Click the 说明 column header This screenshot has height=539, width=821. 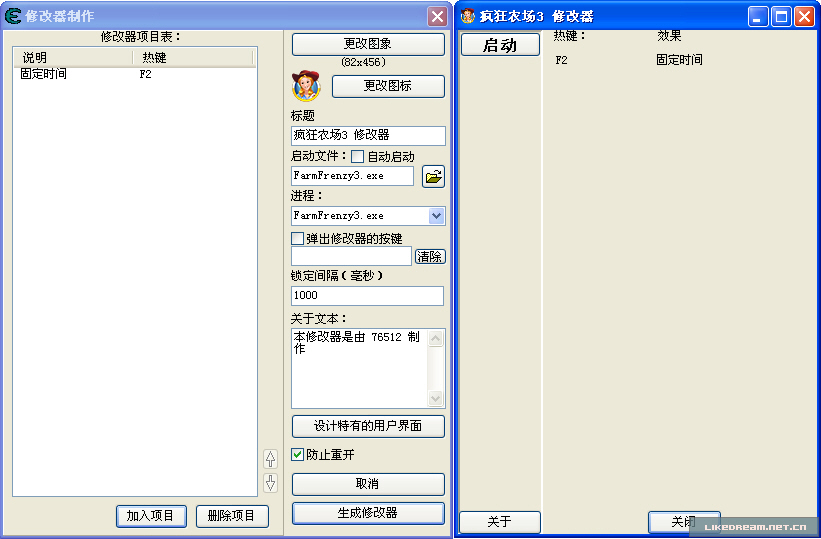[x=73, y=58]
